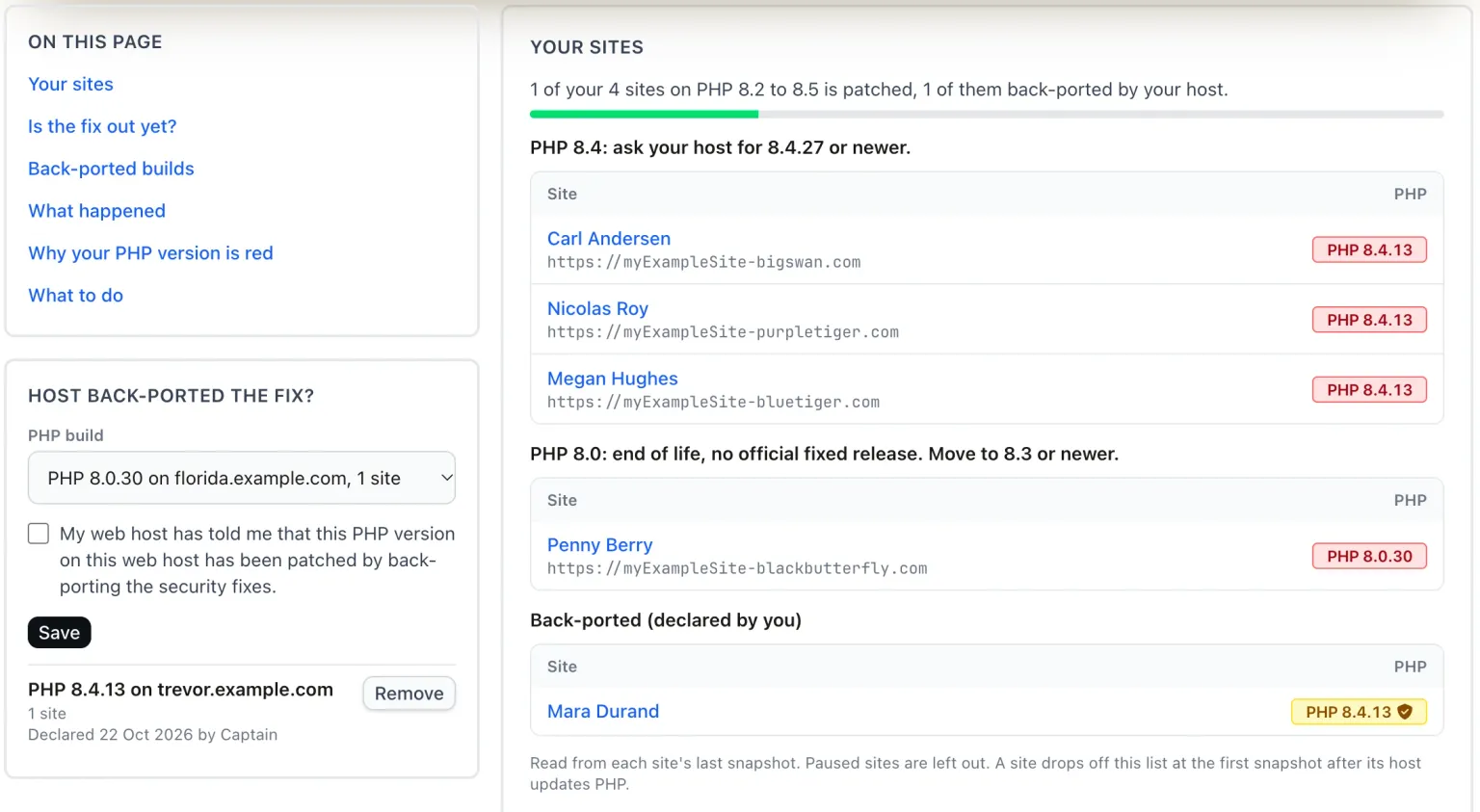The height and width of the screenshot is (812, 1480).
Task: Click the Save button
Action: click(60, 633)
